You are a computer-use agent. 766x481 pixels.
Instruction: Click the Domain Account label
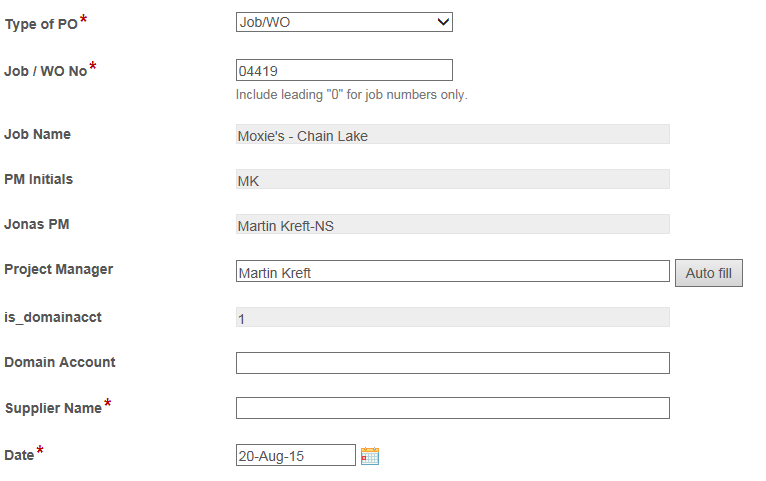click(60, 362)
